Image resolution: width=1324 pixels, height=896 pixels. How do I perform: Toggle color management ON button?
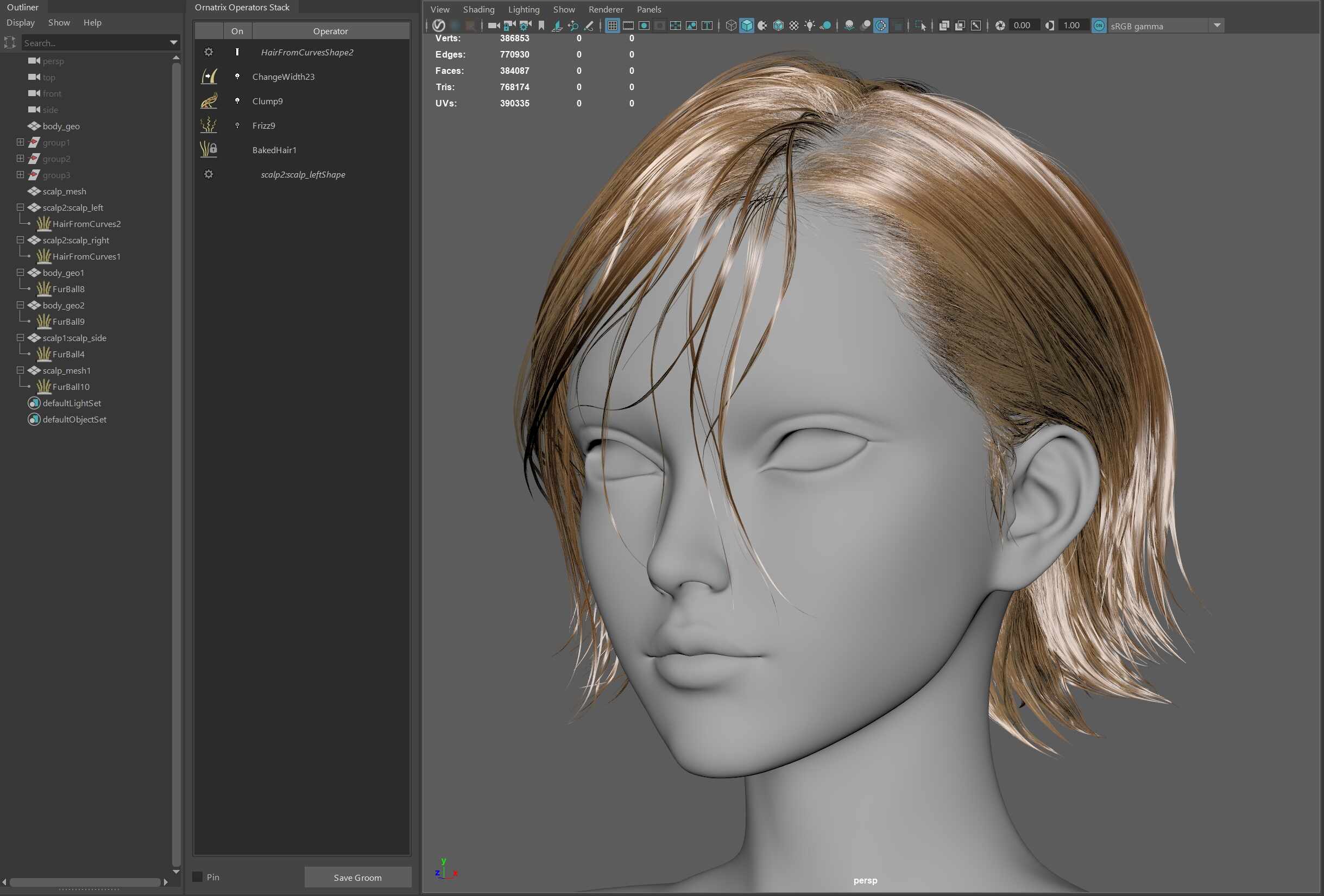point(1099,26)
